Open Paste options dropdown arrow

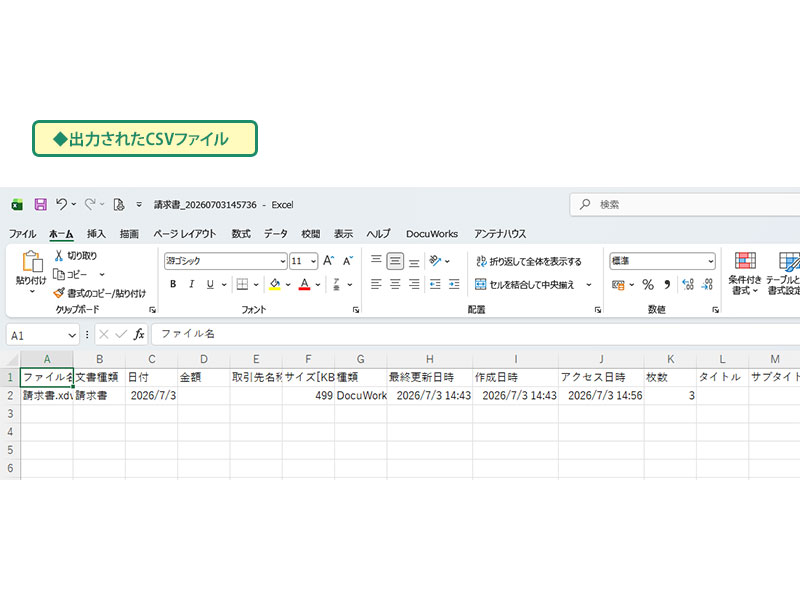32,291
